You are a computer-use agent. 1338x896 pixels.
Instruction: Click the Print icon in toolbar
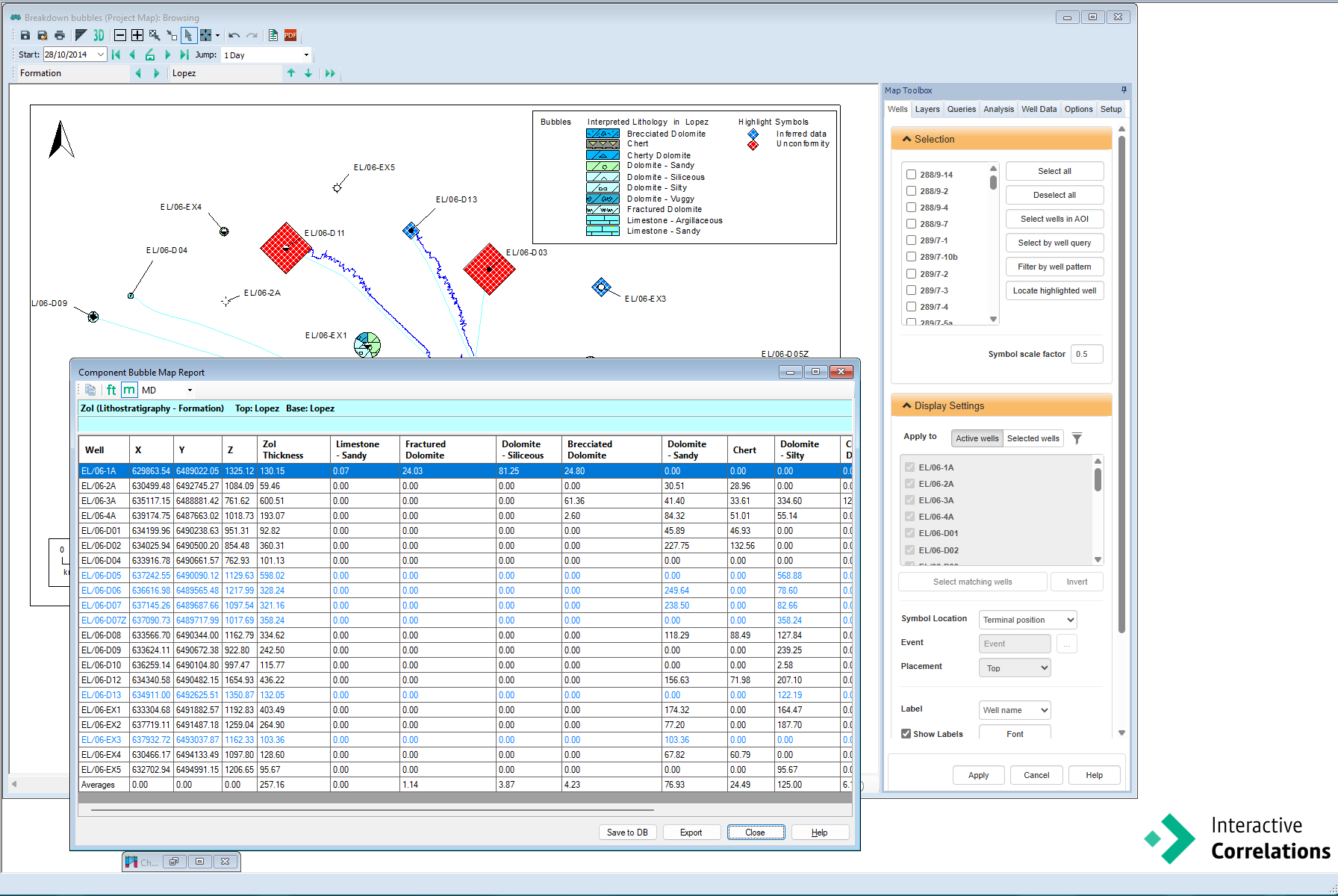coord(60,35)
